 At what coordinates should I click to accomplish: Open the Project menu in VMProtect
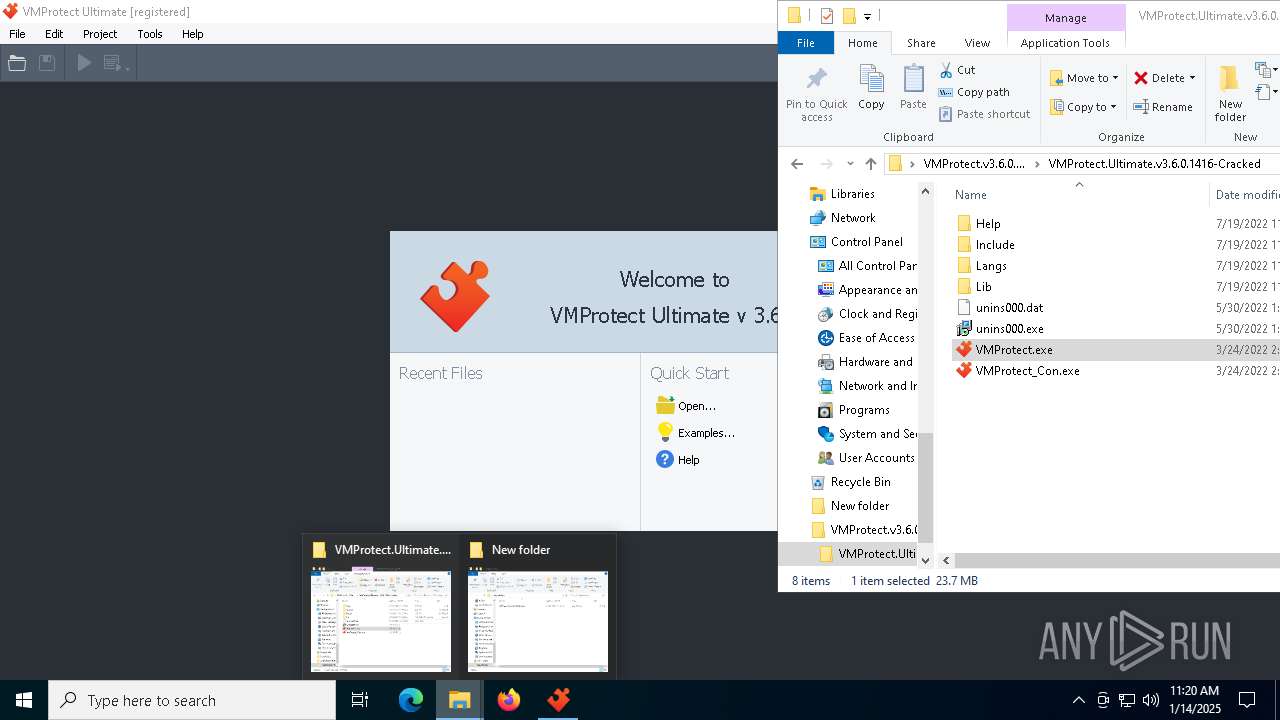click(x=100, y=34)
